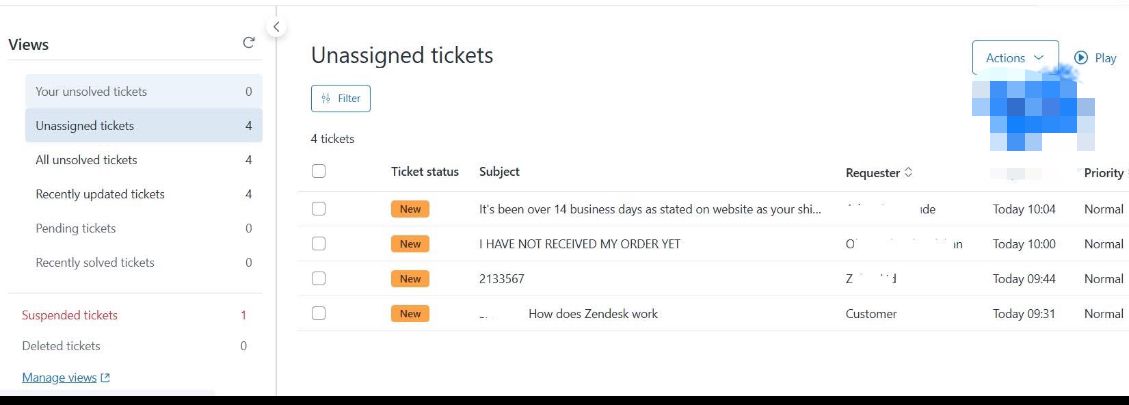
Task: Sort by Requester column arrows
Action: [x=908, y=172]
